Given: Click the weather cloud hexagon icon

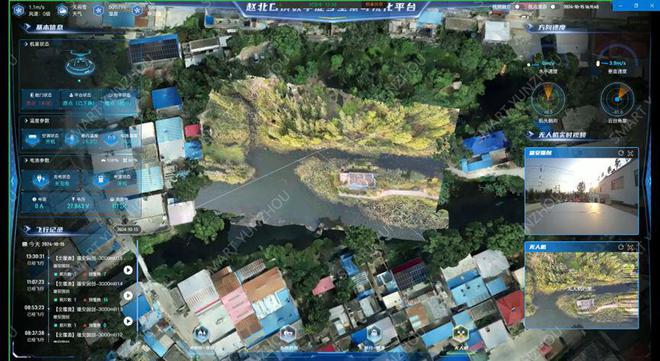Looking at the screenshot, I should [x=62, y=10].
